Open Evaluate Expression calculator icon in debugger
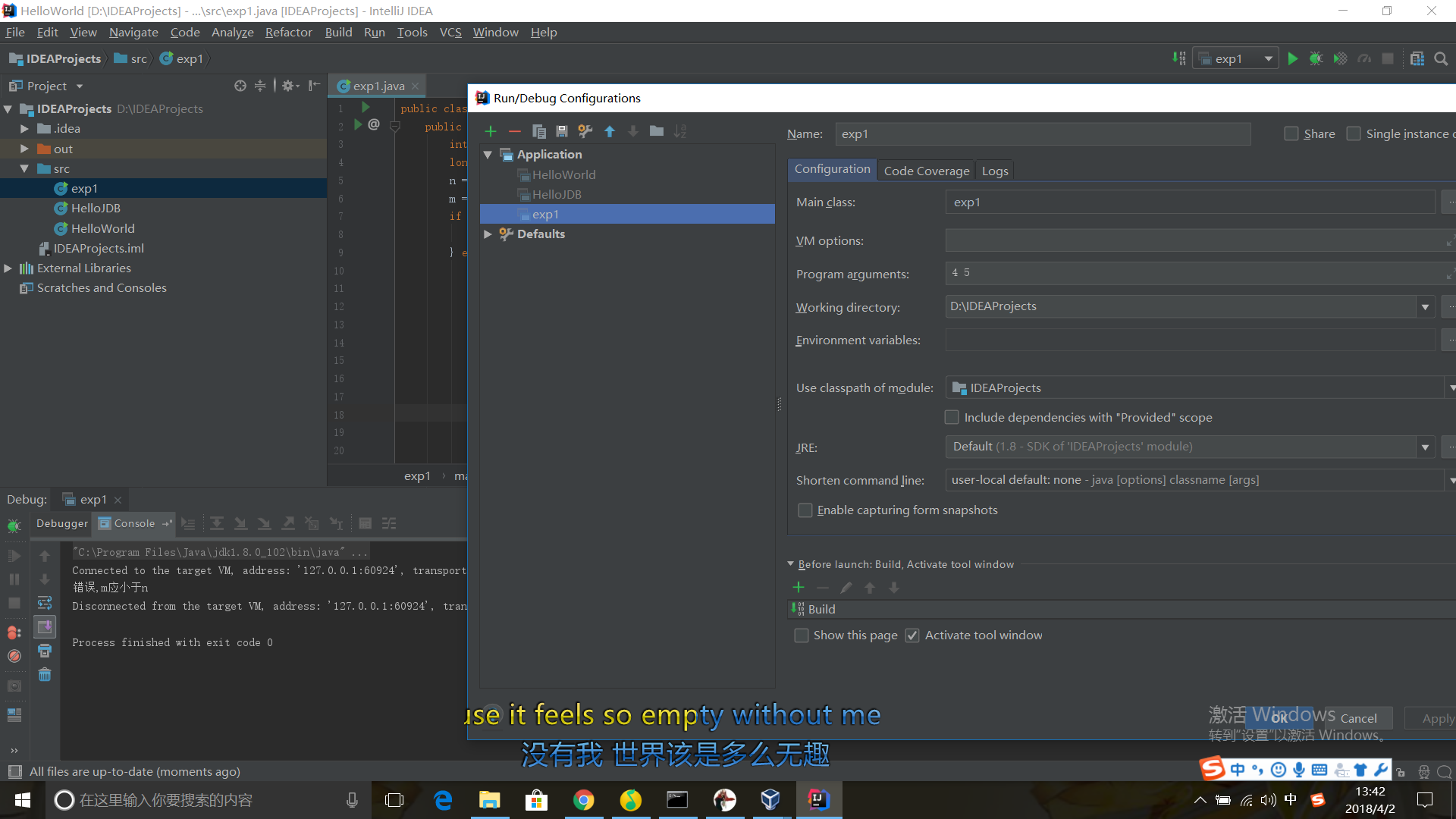This screenshot has height=819, width=1456. (365, 523)
